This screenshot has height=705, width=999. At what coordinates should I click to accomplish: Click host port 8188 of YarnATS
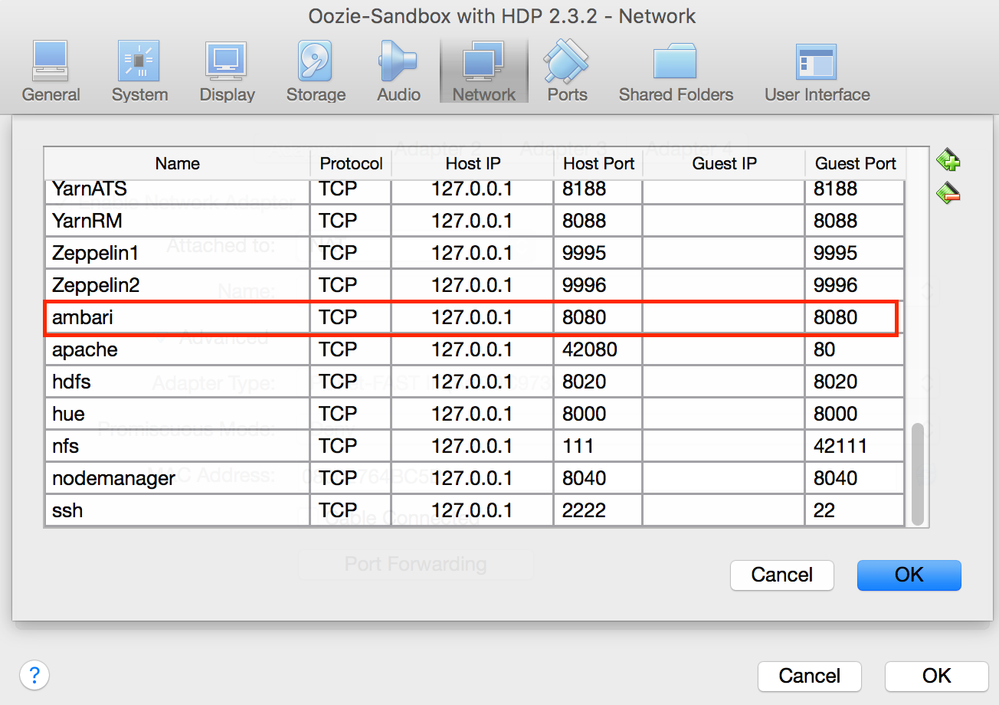pyautogui.click(x=598, y=190)
